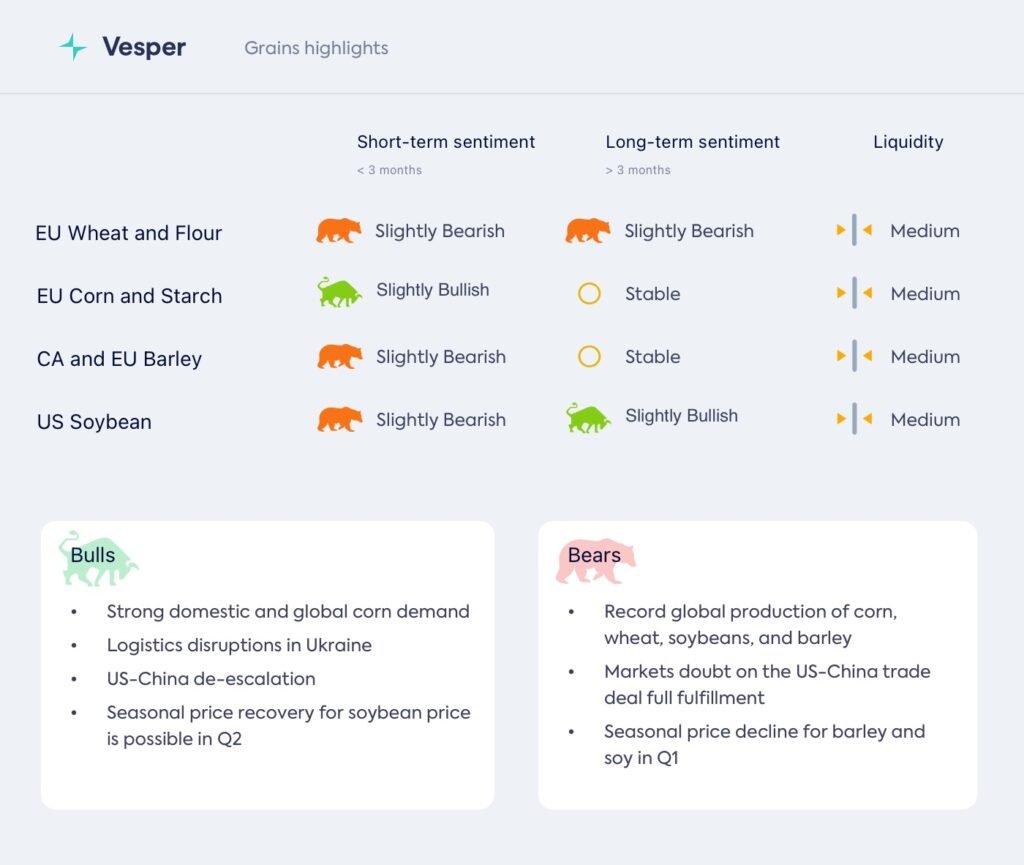The image size is (1024, 865).
Task: Select the Grains highlights header tab
Action: (x=316, y=48)
